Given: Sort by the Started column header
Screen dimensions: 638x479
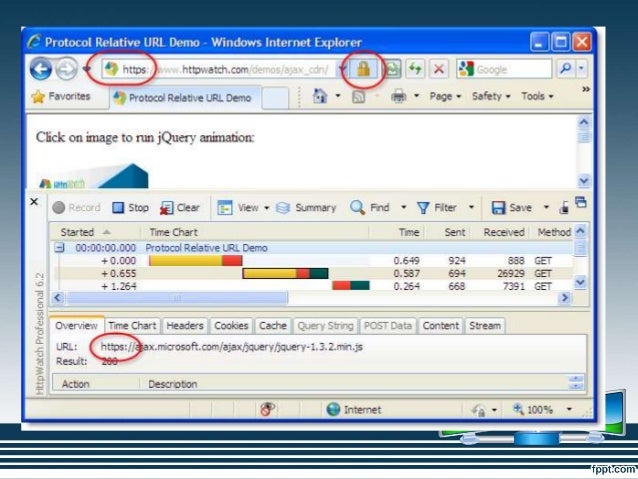Looking at the screenshot, I should (x=94, y=232).
